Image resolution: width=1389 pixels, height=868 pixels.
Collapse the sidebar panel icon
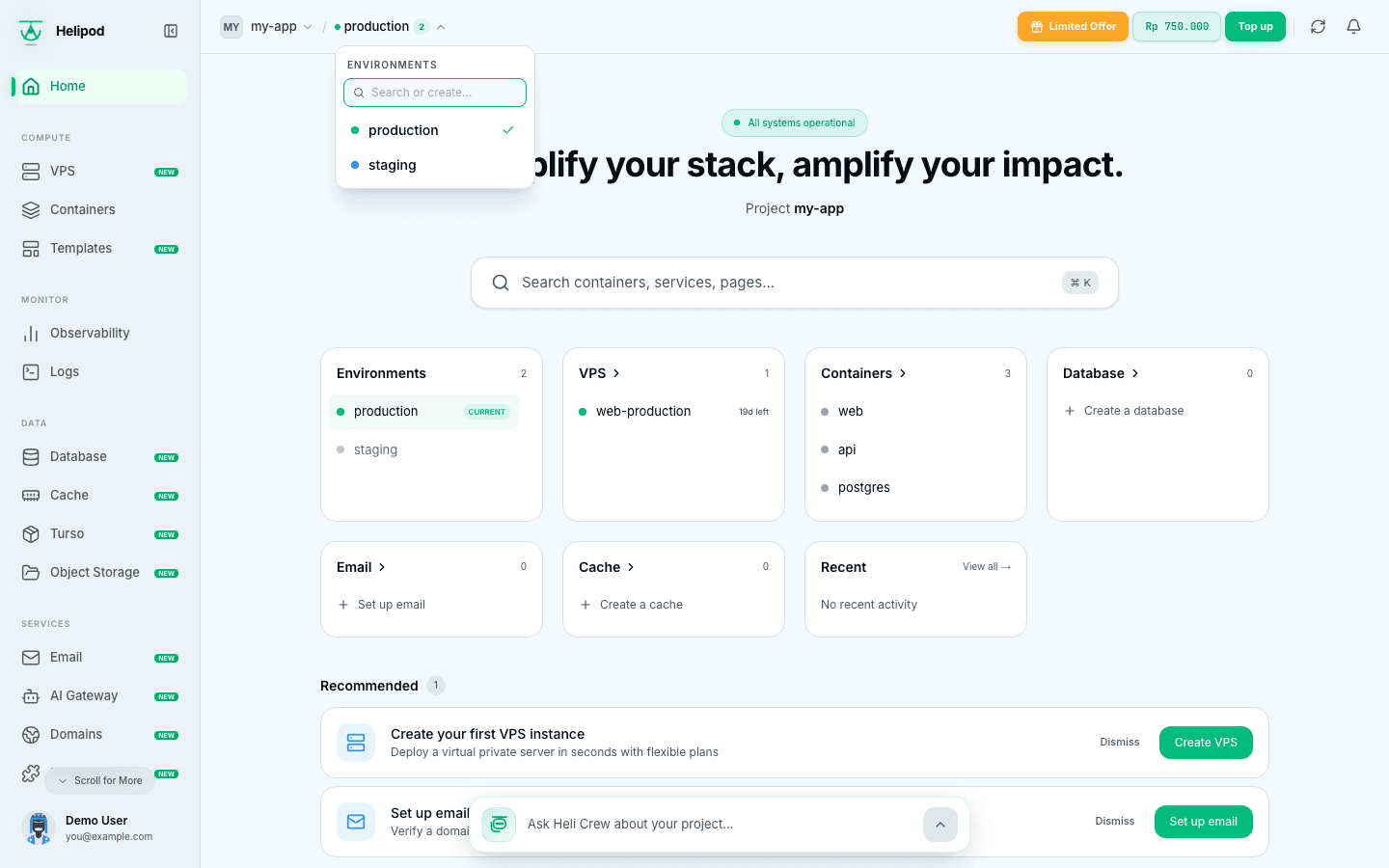click(x=171, y=31)
